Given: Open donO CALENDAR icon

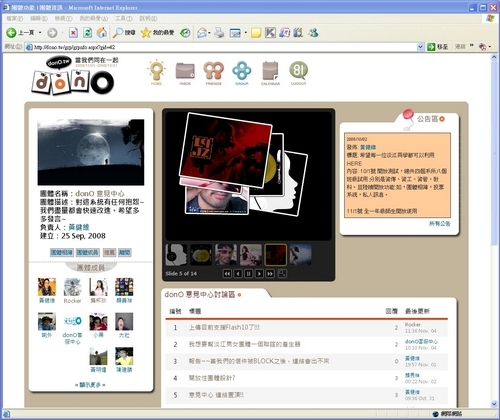Looking at the screenshot, I should point(270,72).
